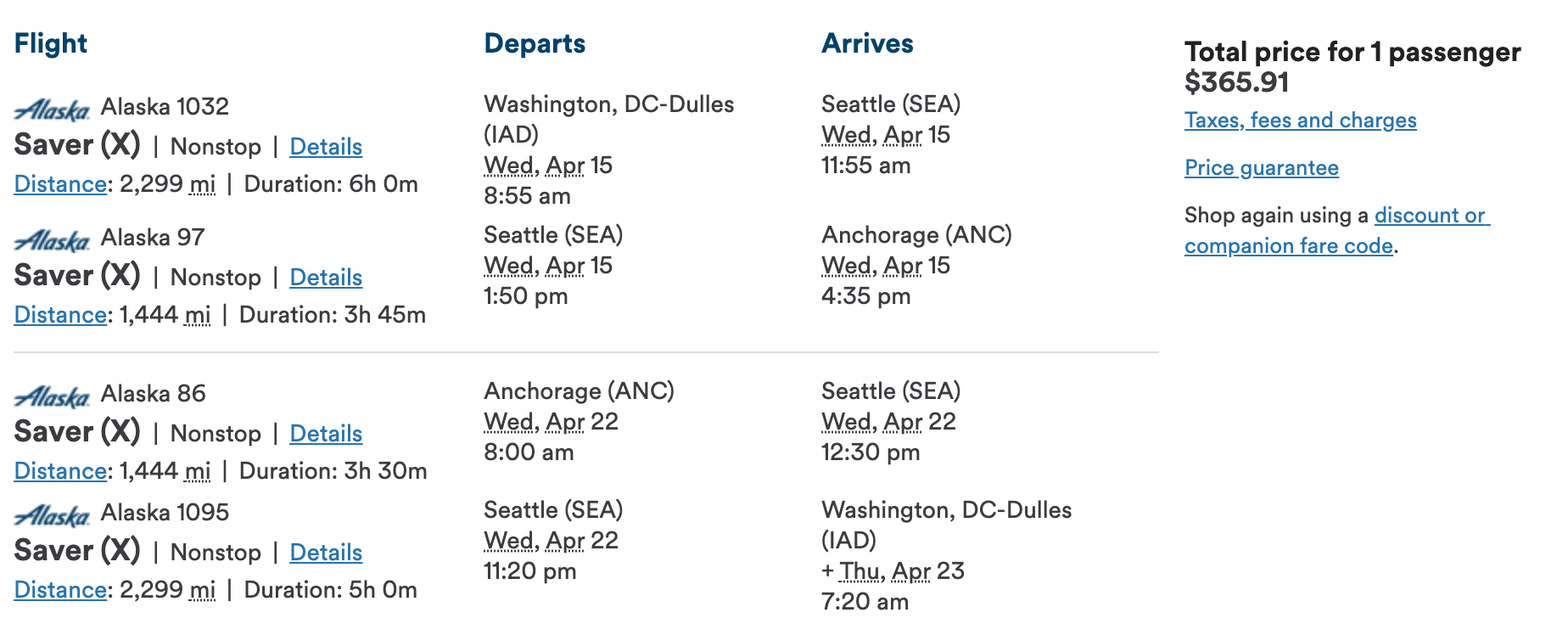1568x635 pixels.
Task: View Details of Alaska 86 flight
Action: coord(326,434)
